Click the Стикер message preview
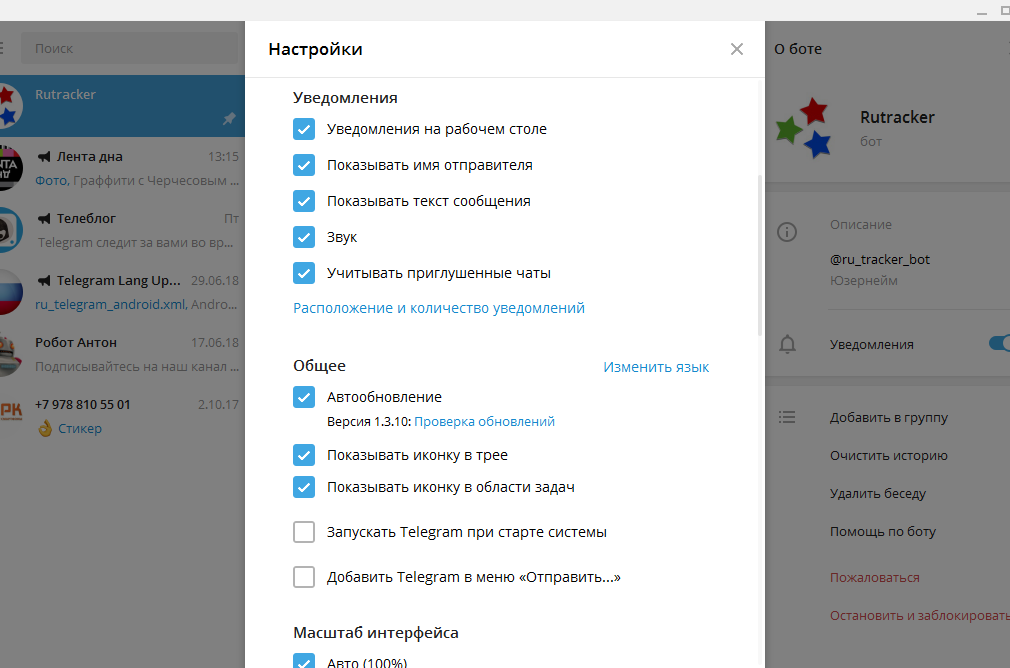This screenshot has height=668, width=1010. [x=80, y=428]
